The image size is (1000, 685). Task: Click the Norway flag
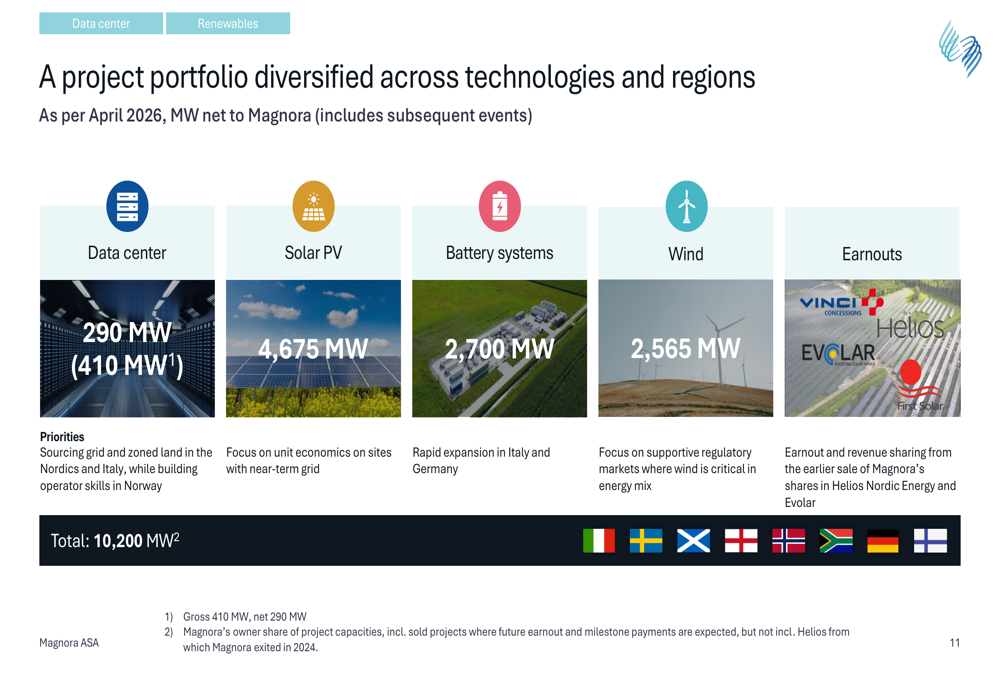tap(788, 540)
